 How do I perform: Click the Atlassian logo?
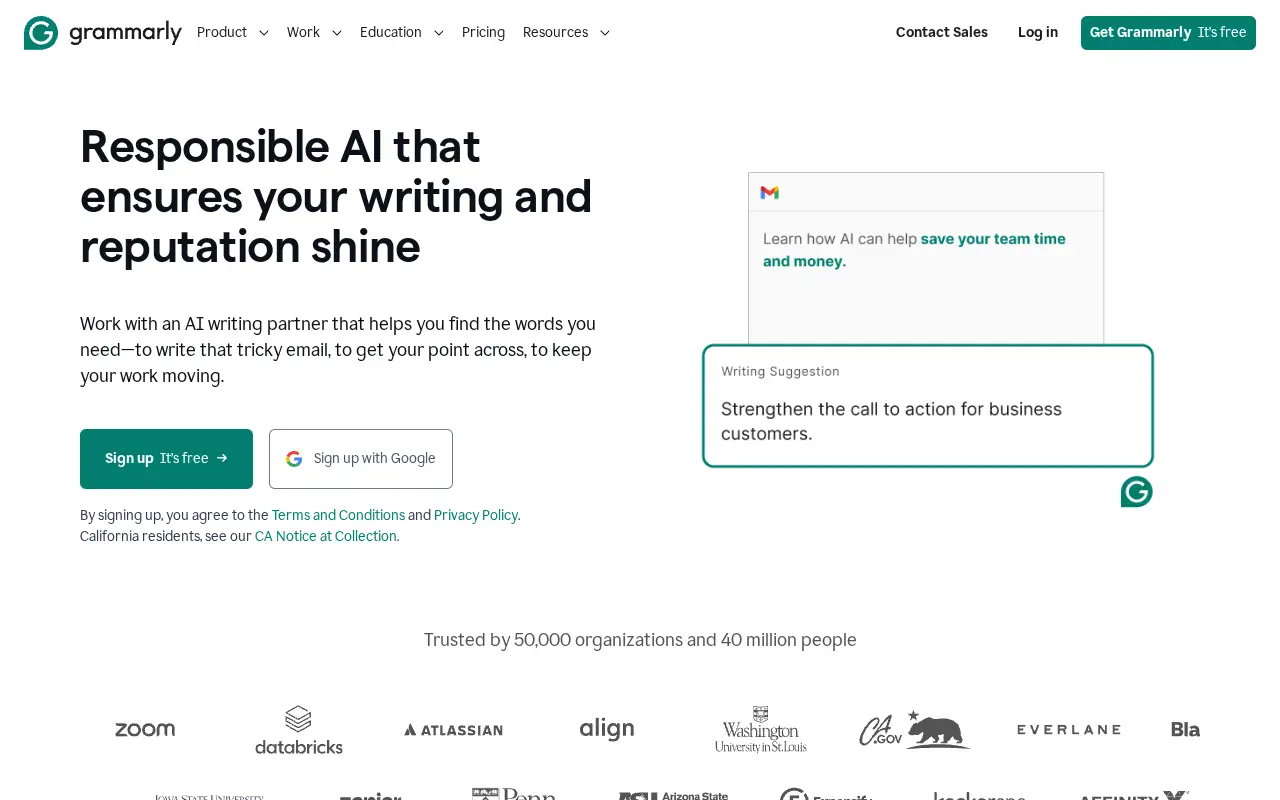click(453, 730)
